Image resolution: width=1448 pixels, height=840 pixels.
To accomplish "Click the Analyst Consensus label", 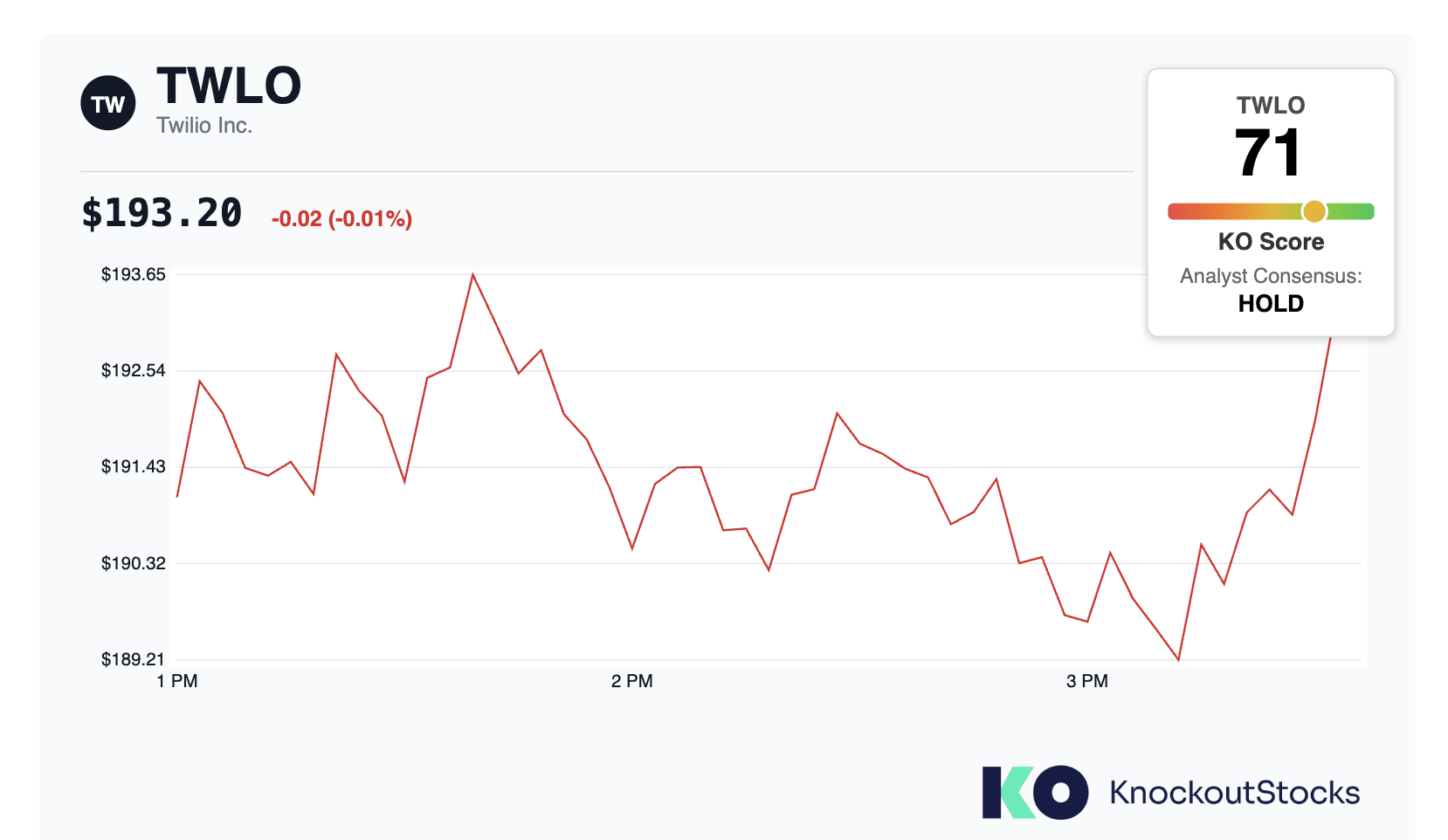I will pyautogui.click(x=1271, y=276).
